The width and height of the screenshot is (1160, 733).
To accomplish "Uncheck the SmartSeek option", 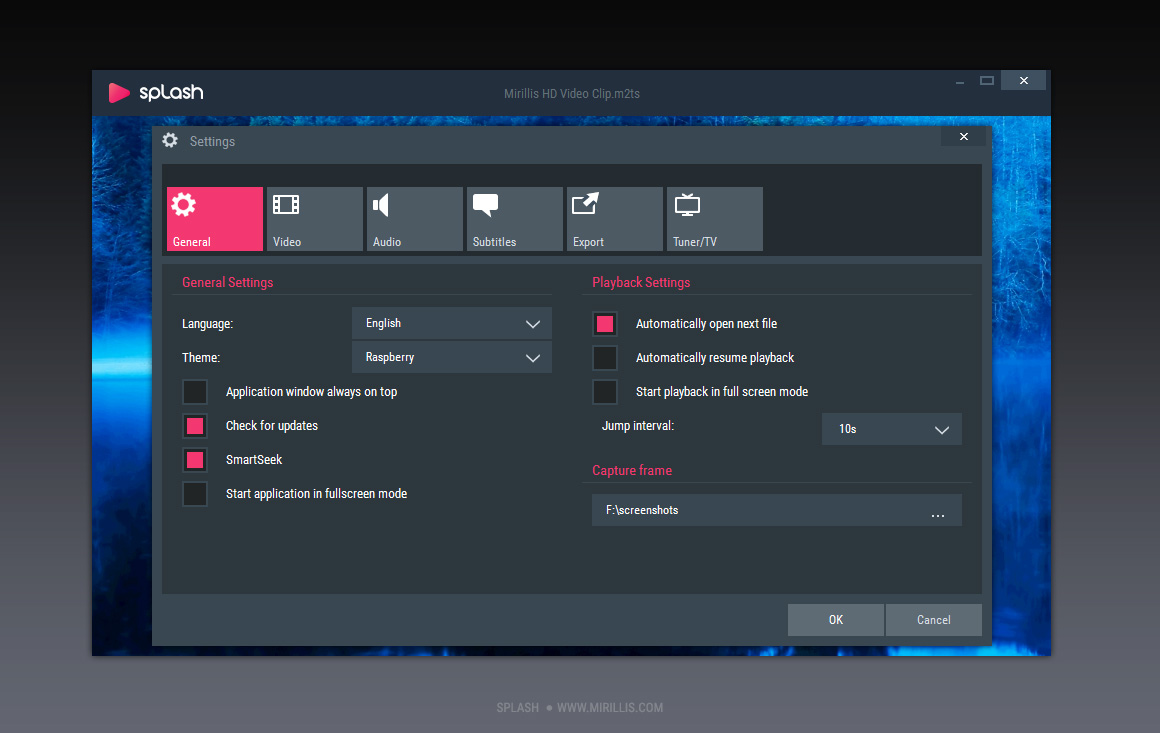I will [195, 460].
